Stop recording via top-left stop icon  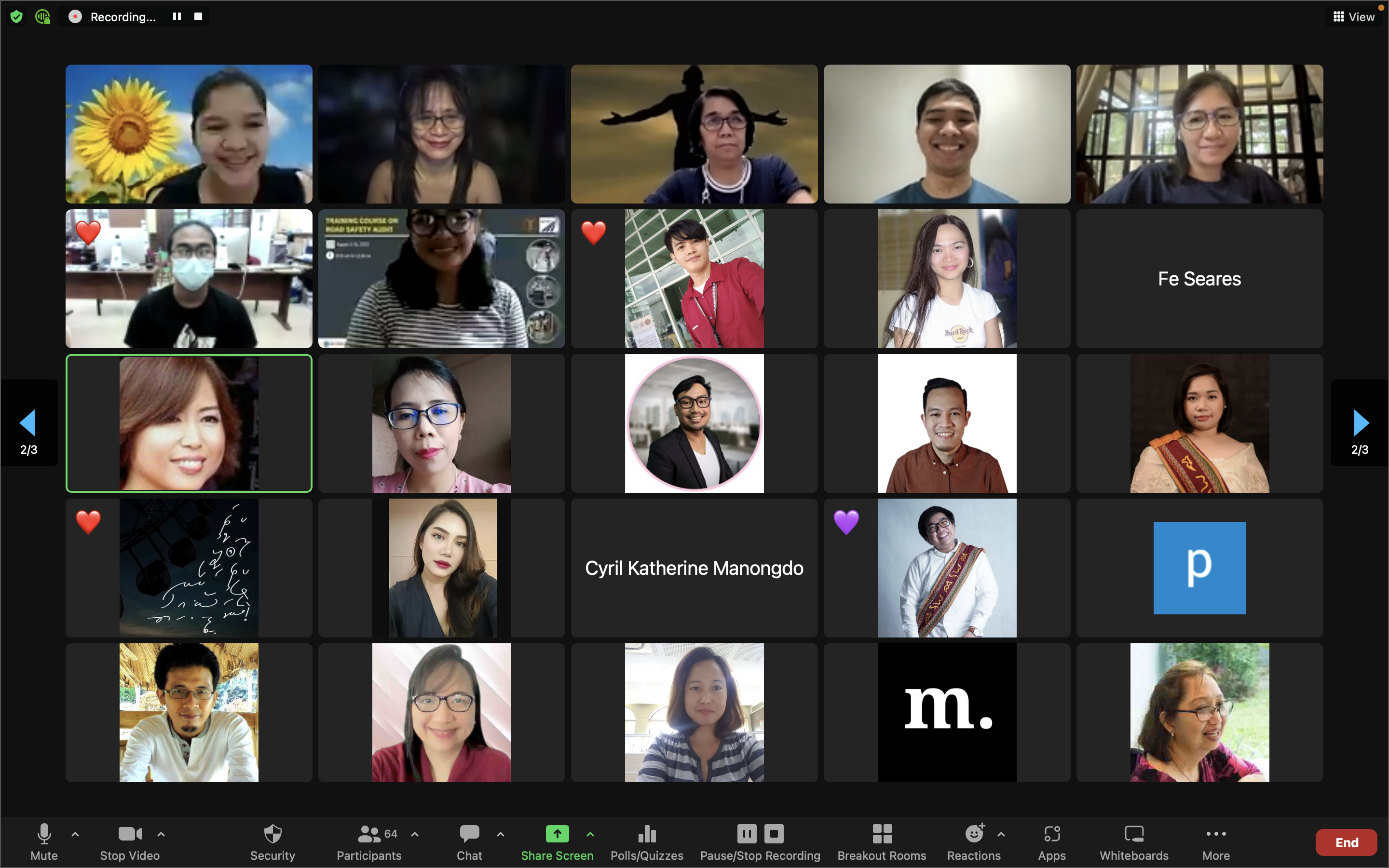198,17
